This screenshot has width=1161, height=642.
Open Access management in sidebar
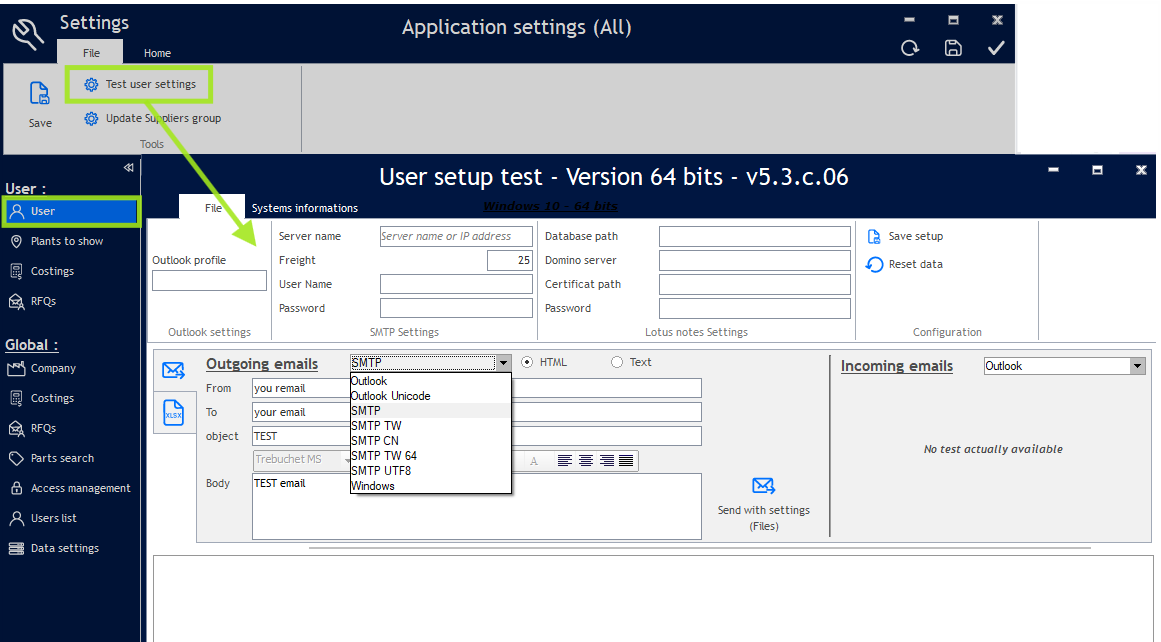pos(80,488)
